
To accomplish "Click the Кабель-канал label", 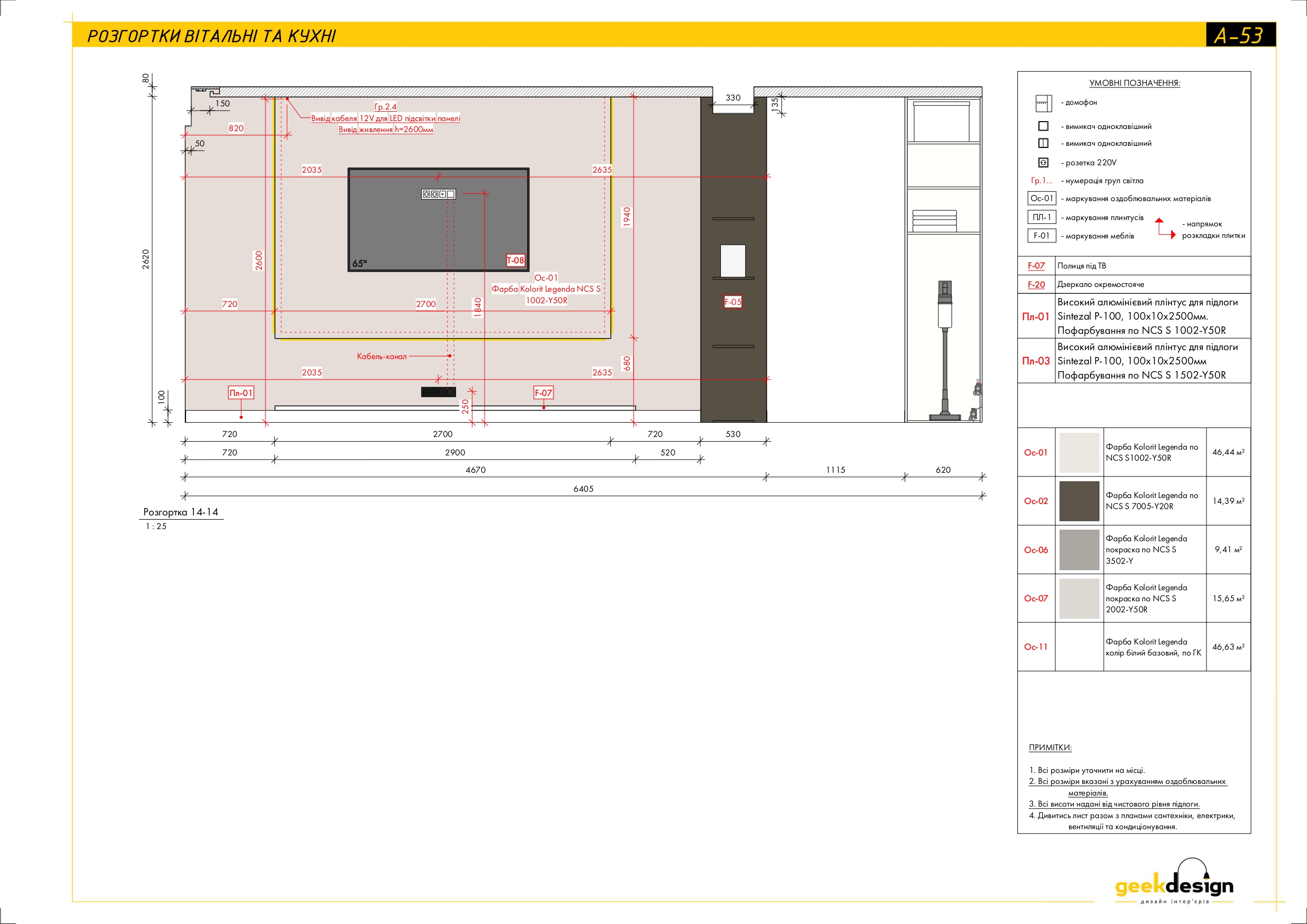I will tap(382, 356).
